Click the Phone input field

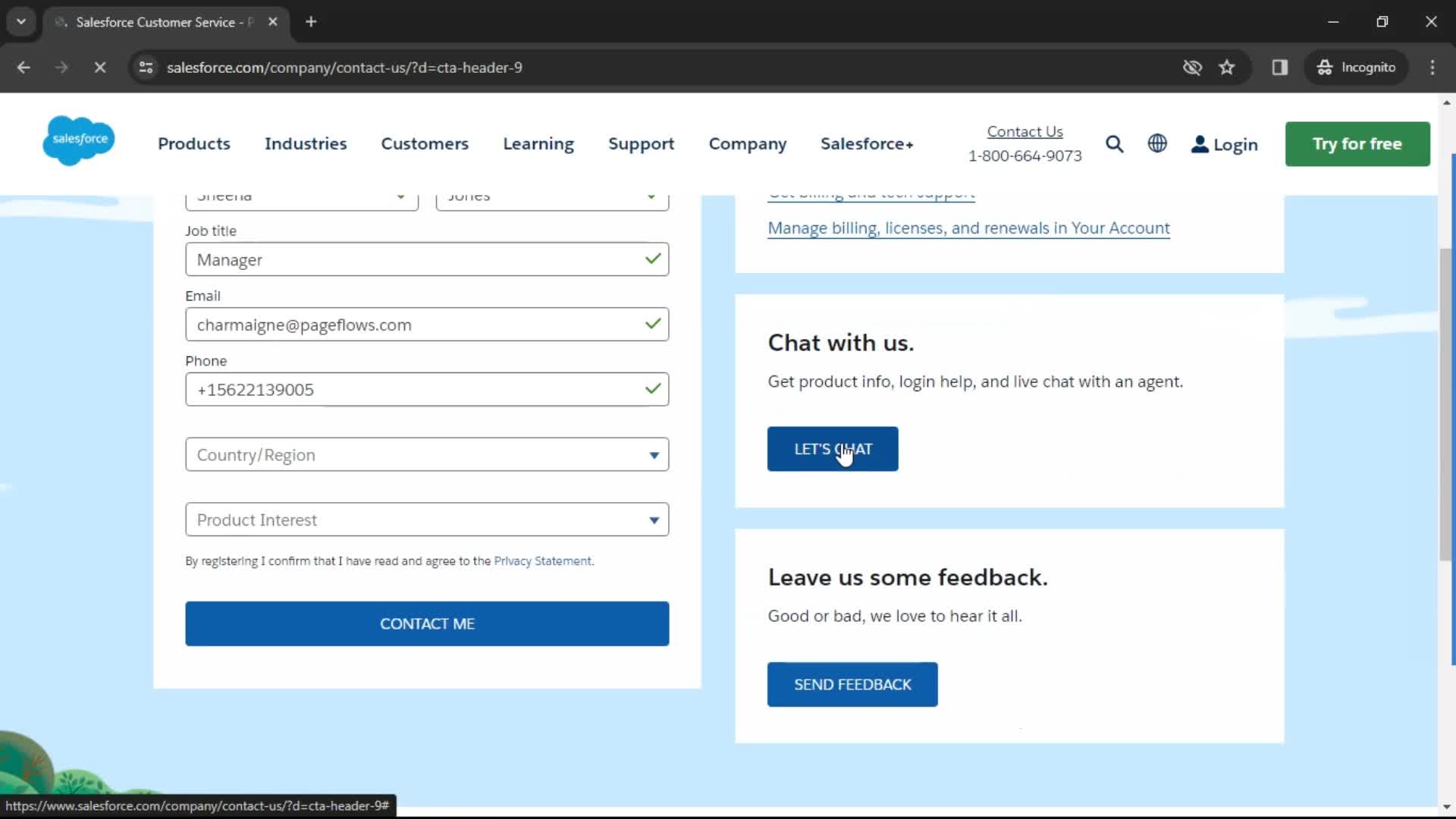(x=427, y=389)
